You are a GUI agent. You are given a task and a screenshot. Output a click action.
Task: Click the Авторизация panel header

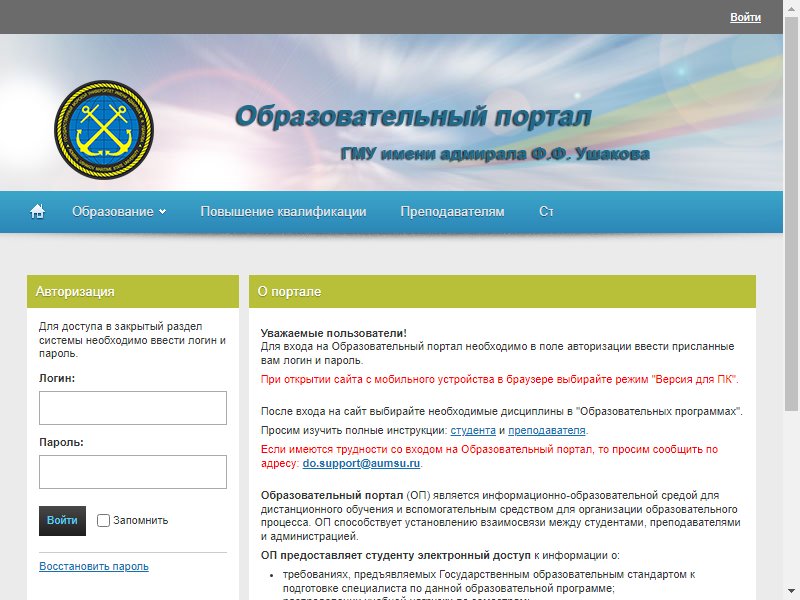coord(133,291)
